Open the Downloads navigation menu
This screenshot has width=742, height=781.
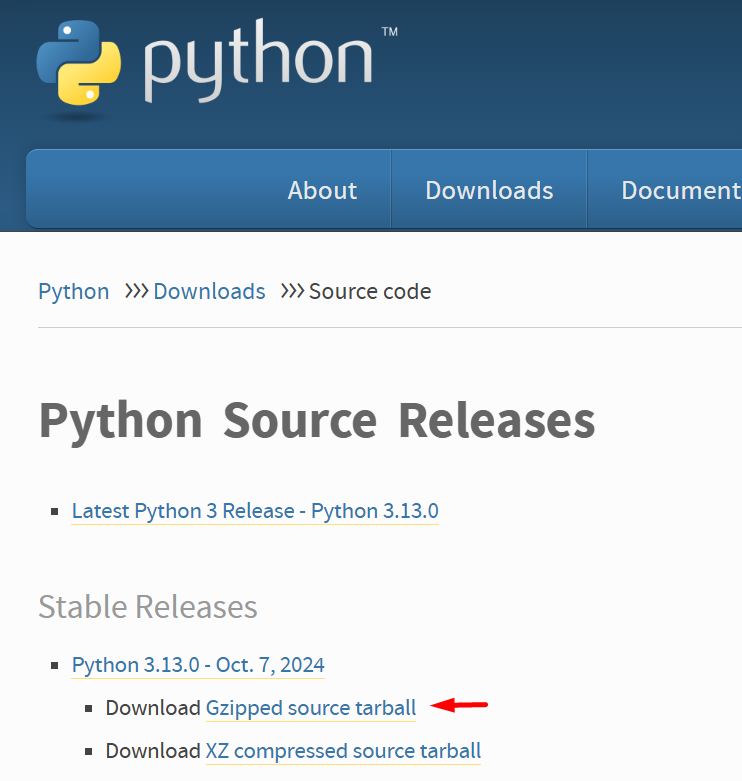(489, 190)
